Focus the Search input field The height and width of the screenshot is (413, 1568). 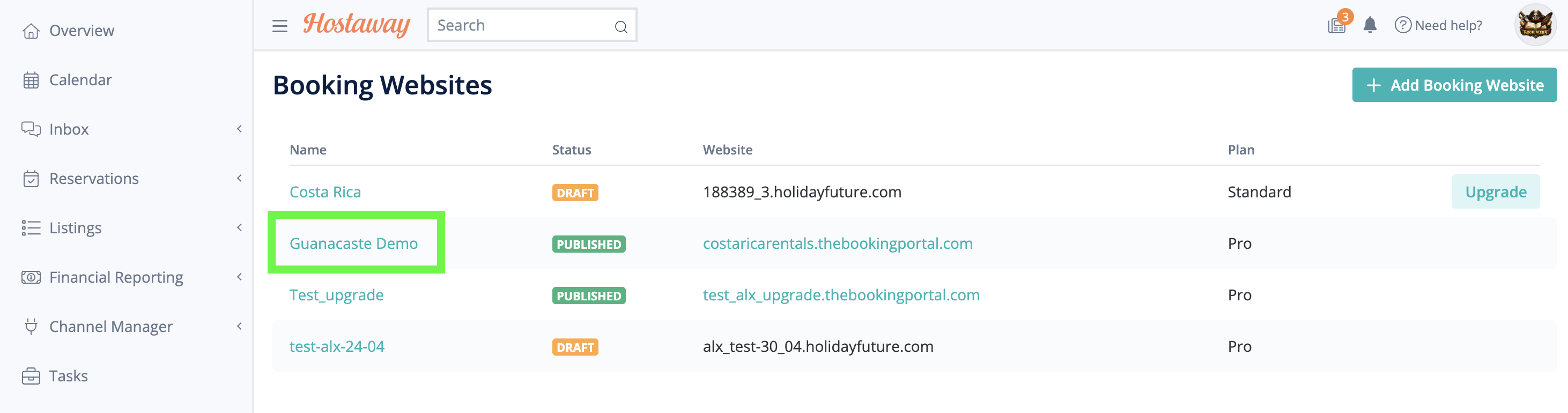pos(531,25)
